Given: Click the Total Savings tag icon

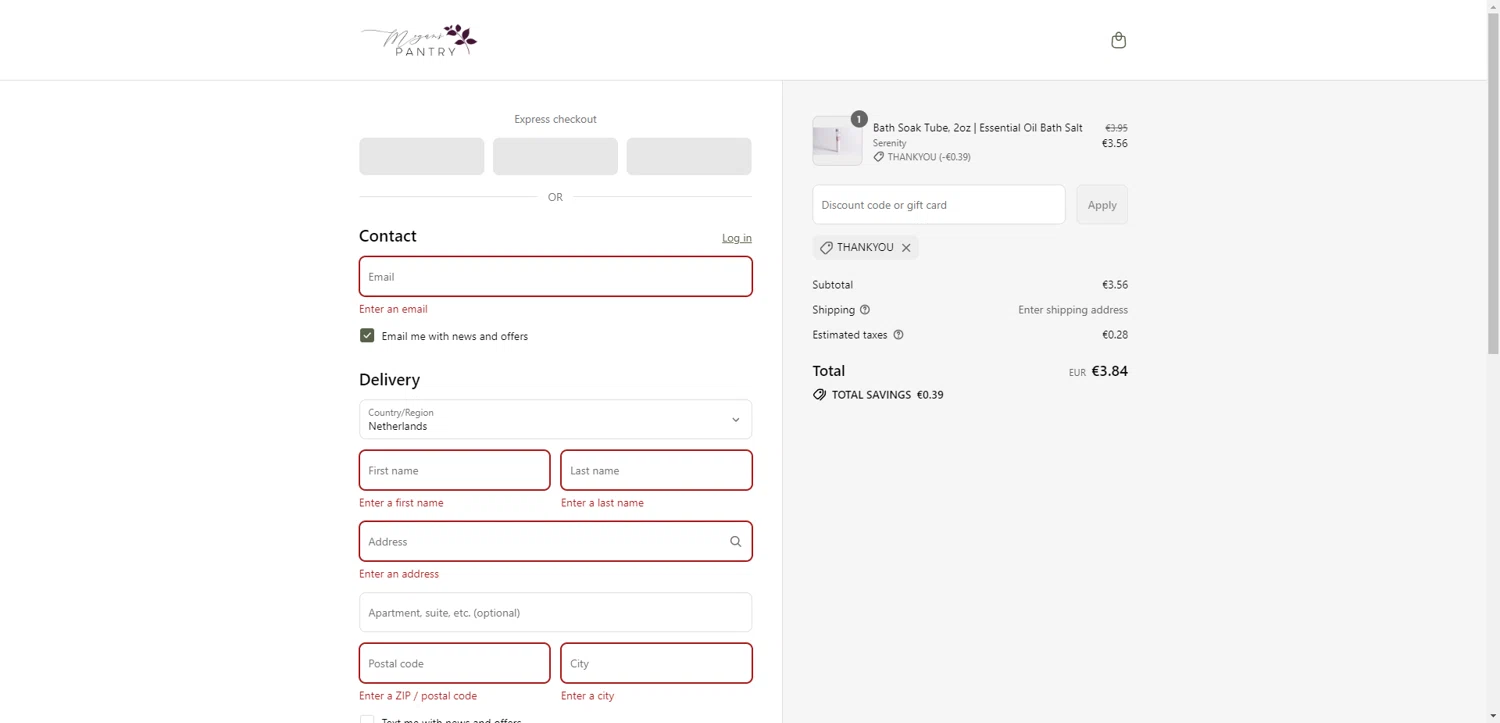Looking at the screenshot, I should click(819, 395).
